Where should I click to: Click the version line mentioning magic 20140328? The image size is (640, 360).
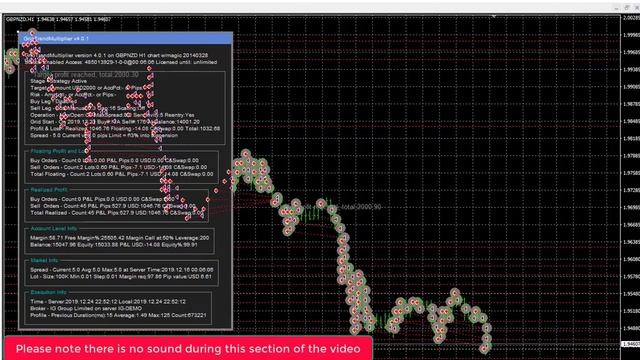pyautogui.click(x=116, y=55)
